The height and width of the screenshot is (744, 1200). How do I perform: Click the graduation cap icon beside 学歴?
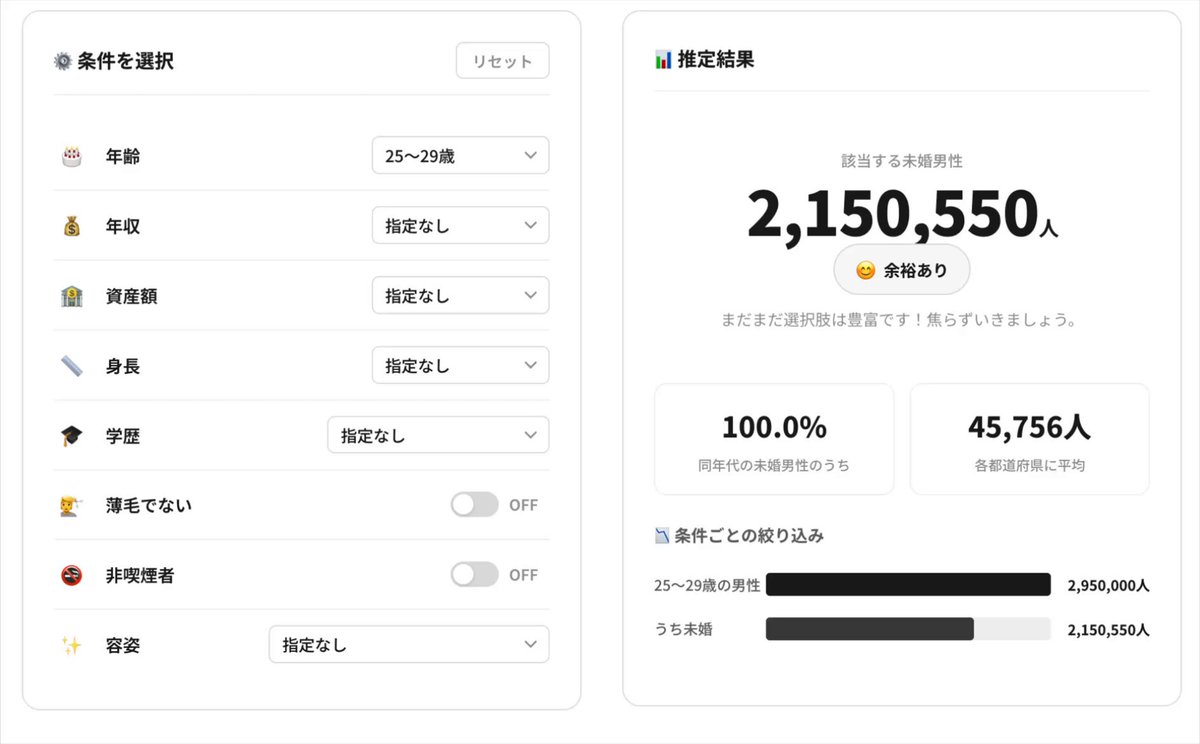pos(71,436)
